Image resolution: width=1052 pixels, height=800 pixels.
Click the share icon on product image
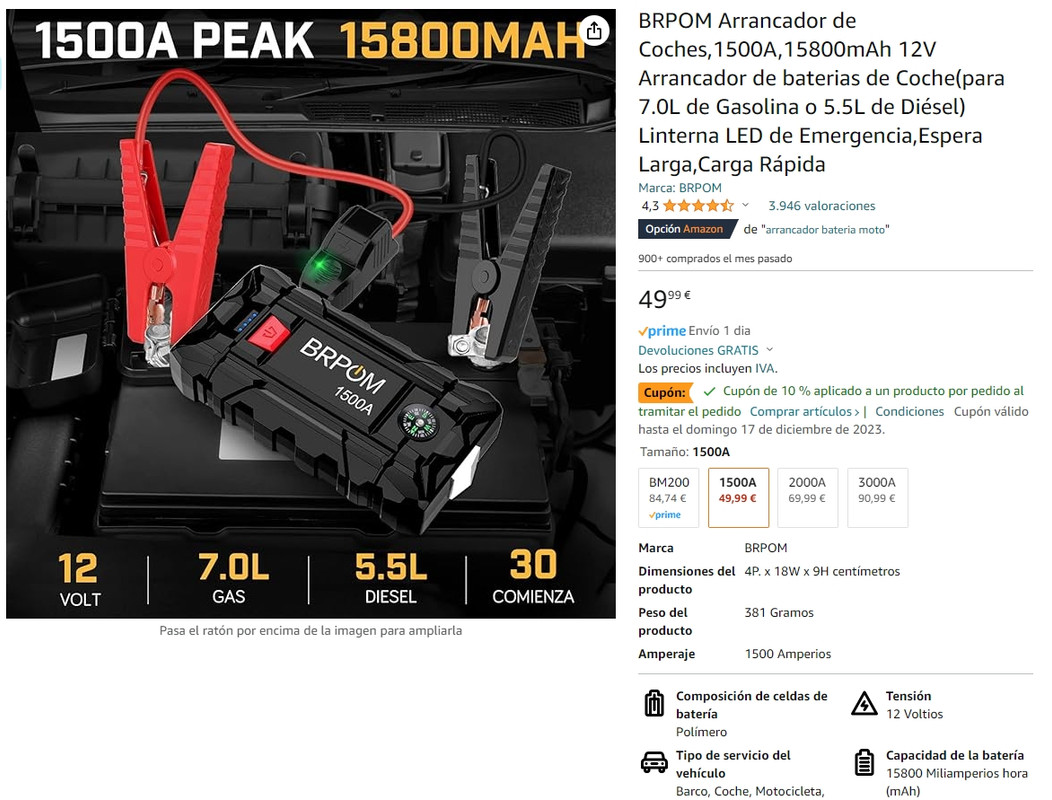pyautogui.click(x=594, y=31)
